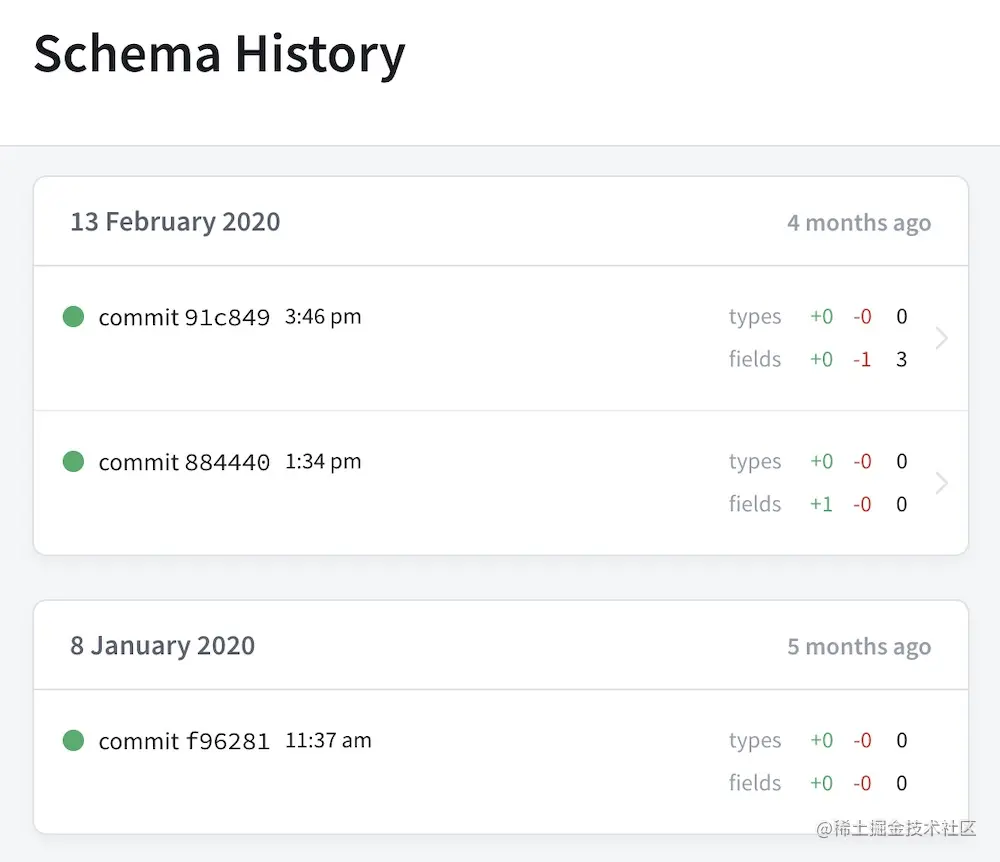The width and height of the screenshot is (1000, 862).
Task: Click the fields total 3 for commit 91c849
Action: point(901,359)
